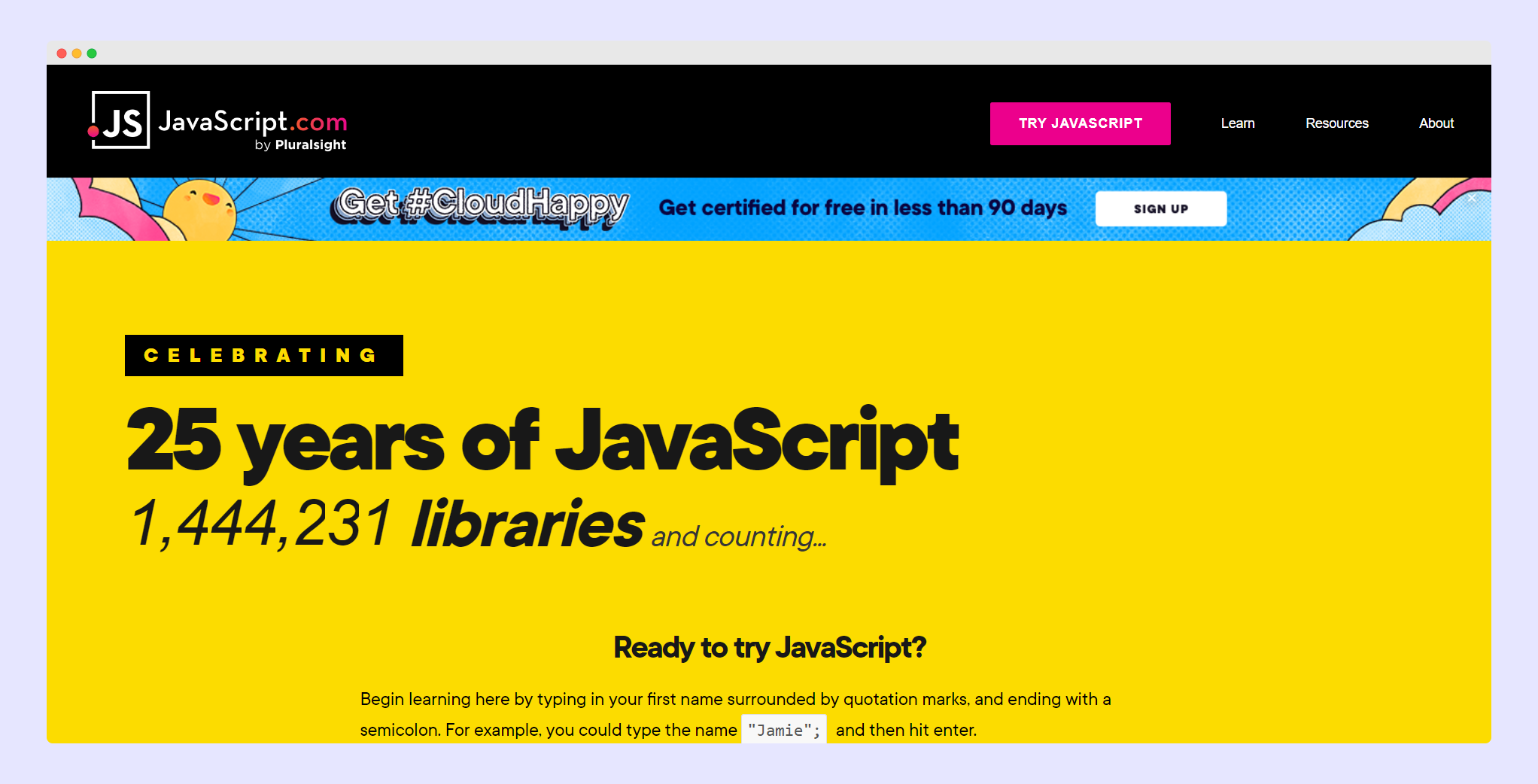Click the JS square logo icon

tap(120, 121)
